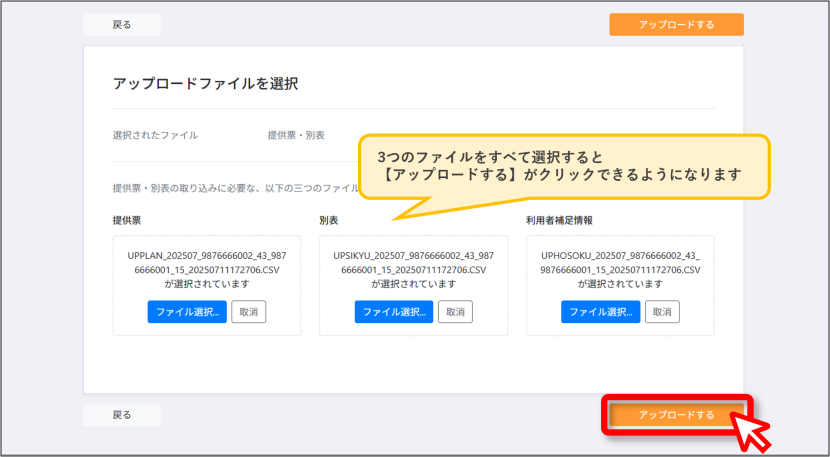Click the bottom highlighted アップロードする button
Viewport: 830px width, 457px height.
tap(676, 415)
